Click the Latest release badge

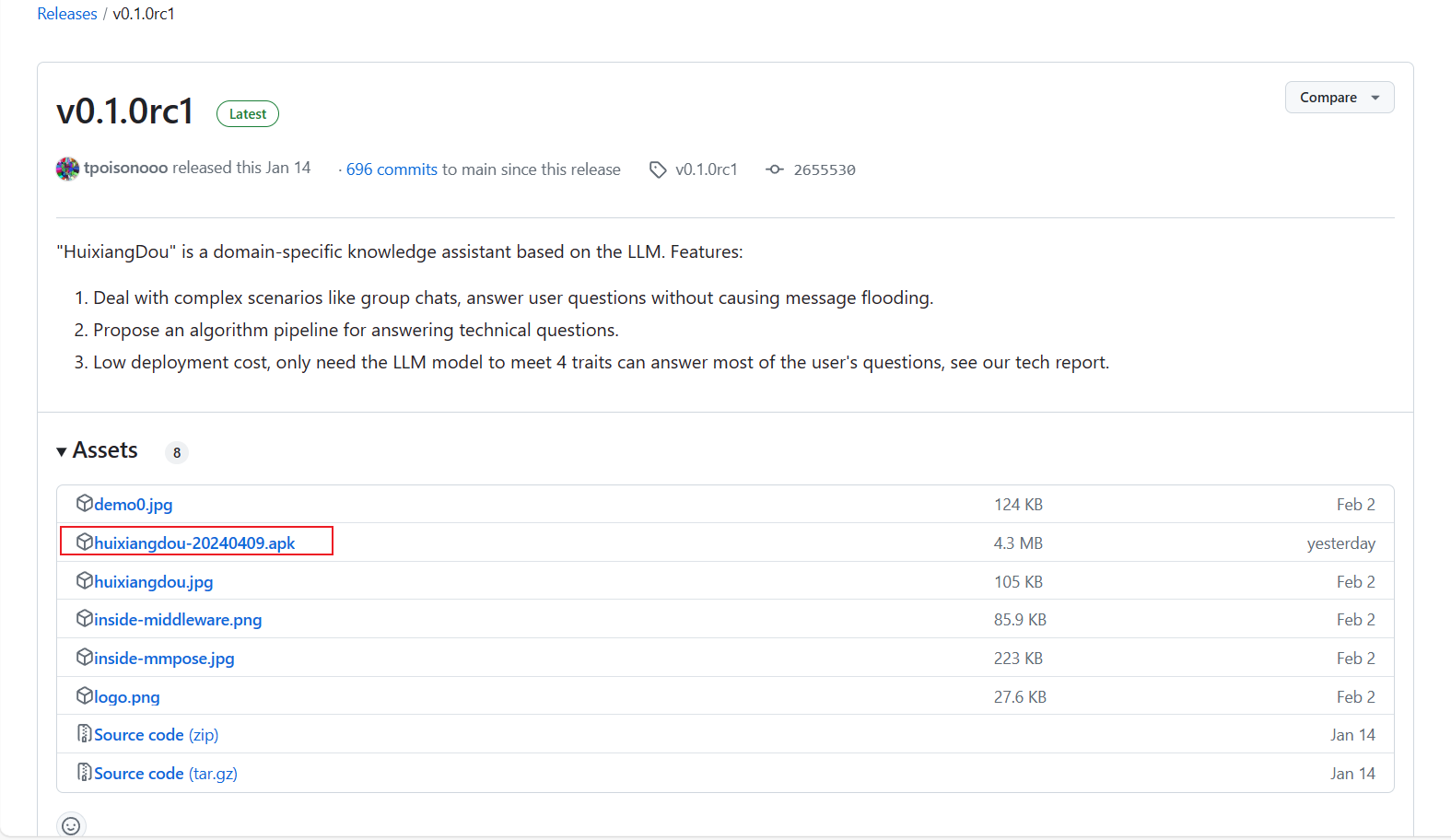(x=247, y=113)
